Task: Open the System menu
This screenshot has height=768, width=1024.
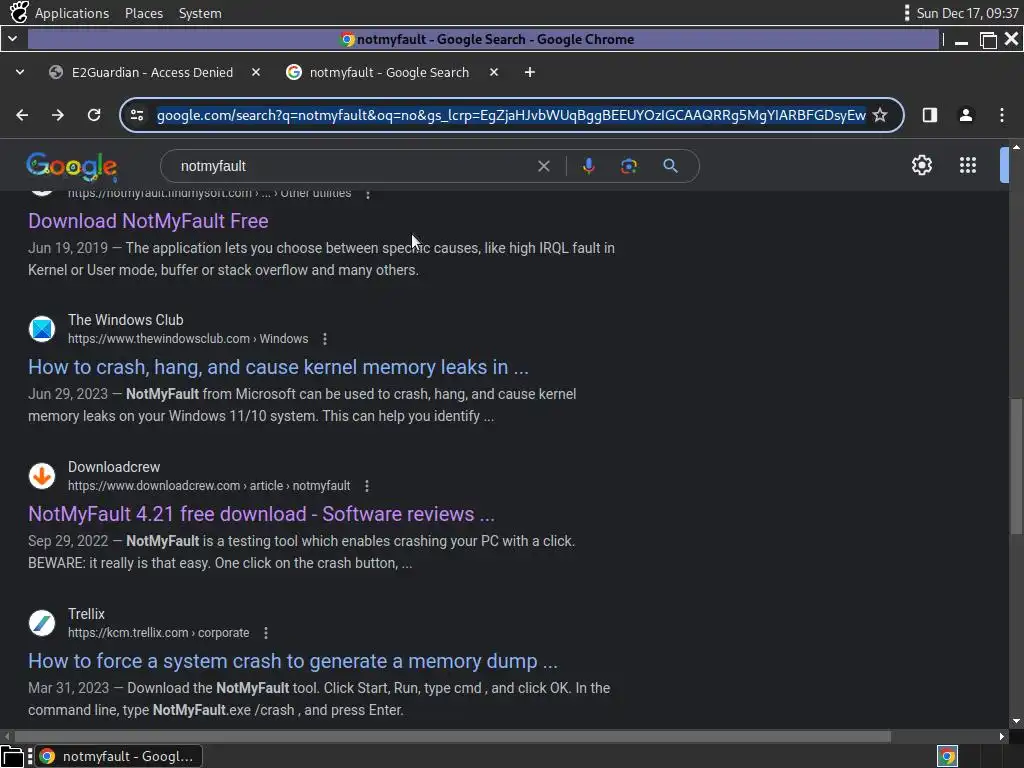Action: click(200, 13)
